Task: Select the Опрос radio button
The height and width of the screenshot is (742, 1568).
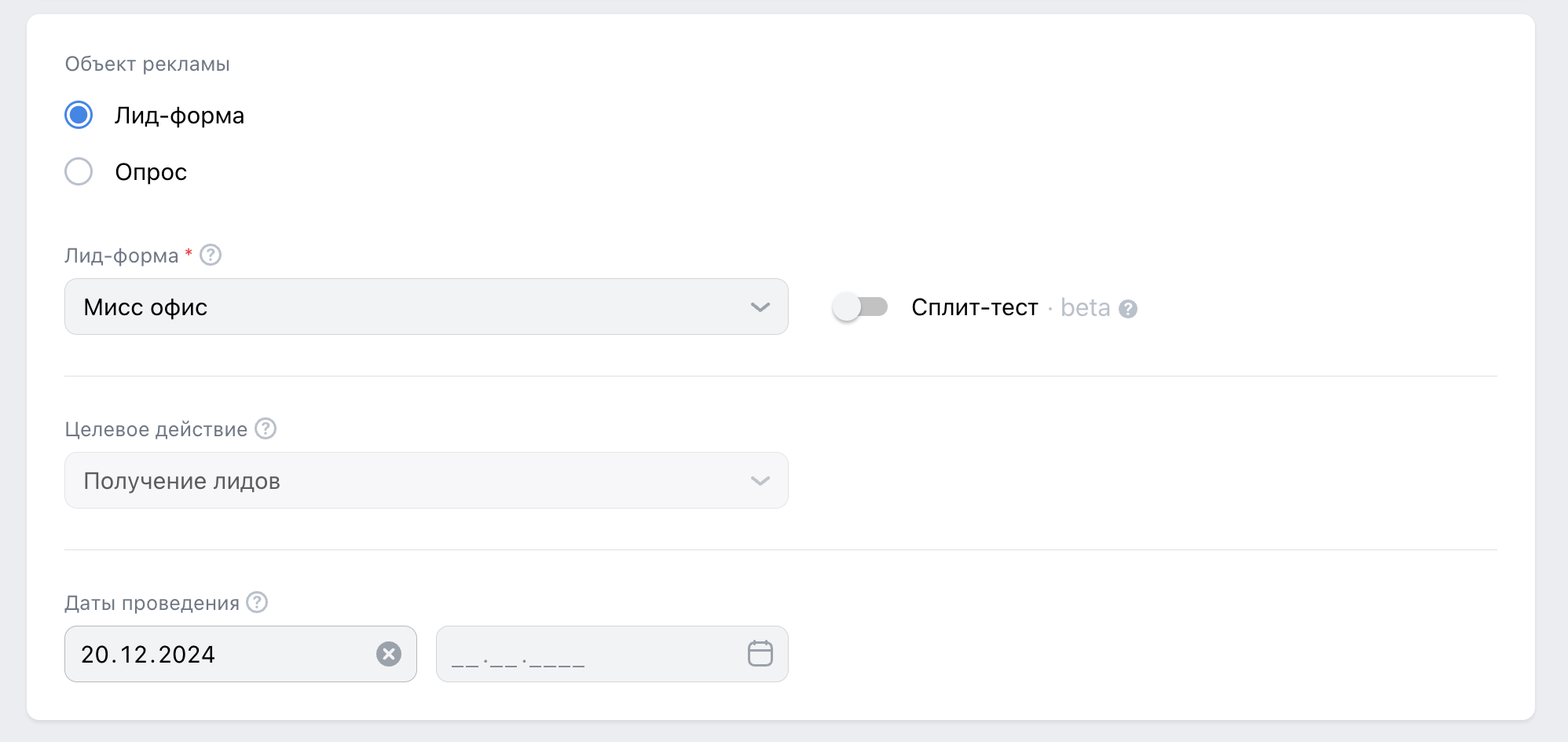Action: click(79, 172)
